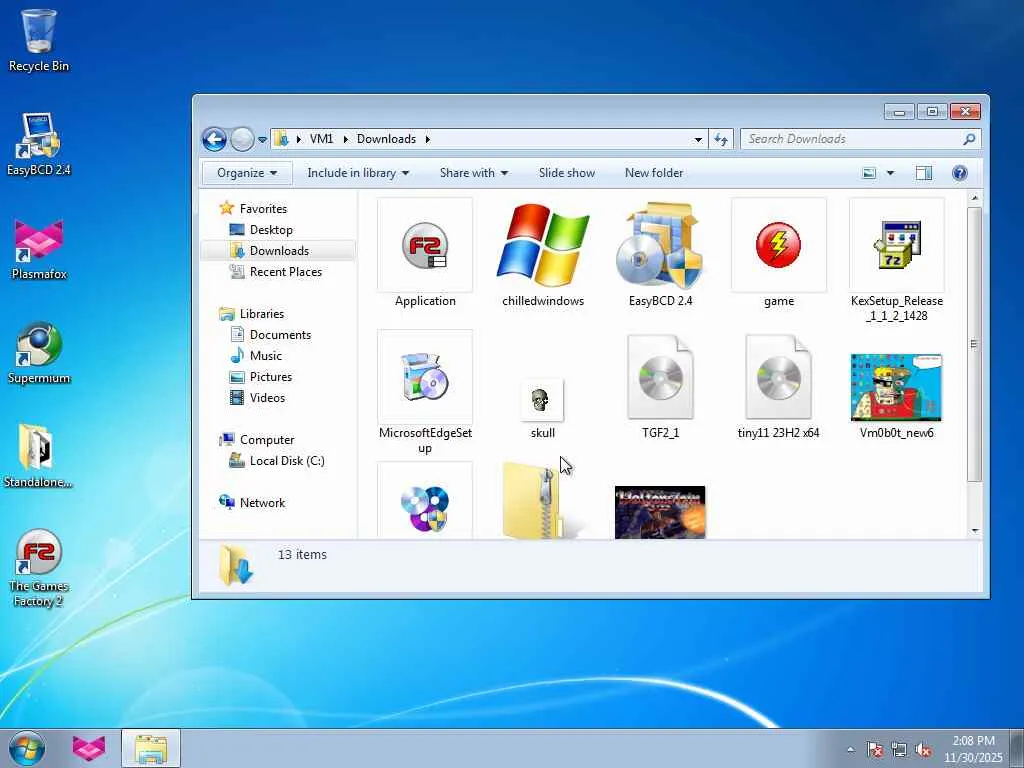Select the Application file icon
The image size is (1024, 768).
(424, 246)
